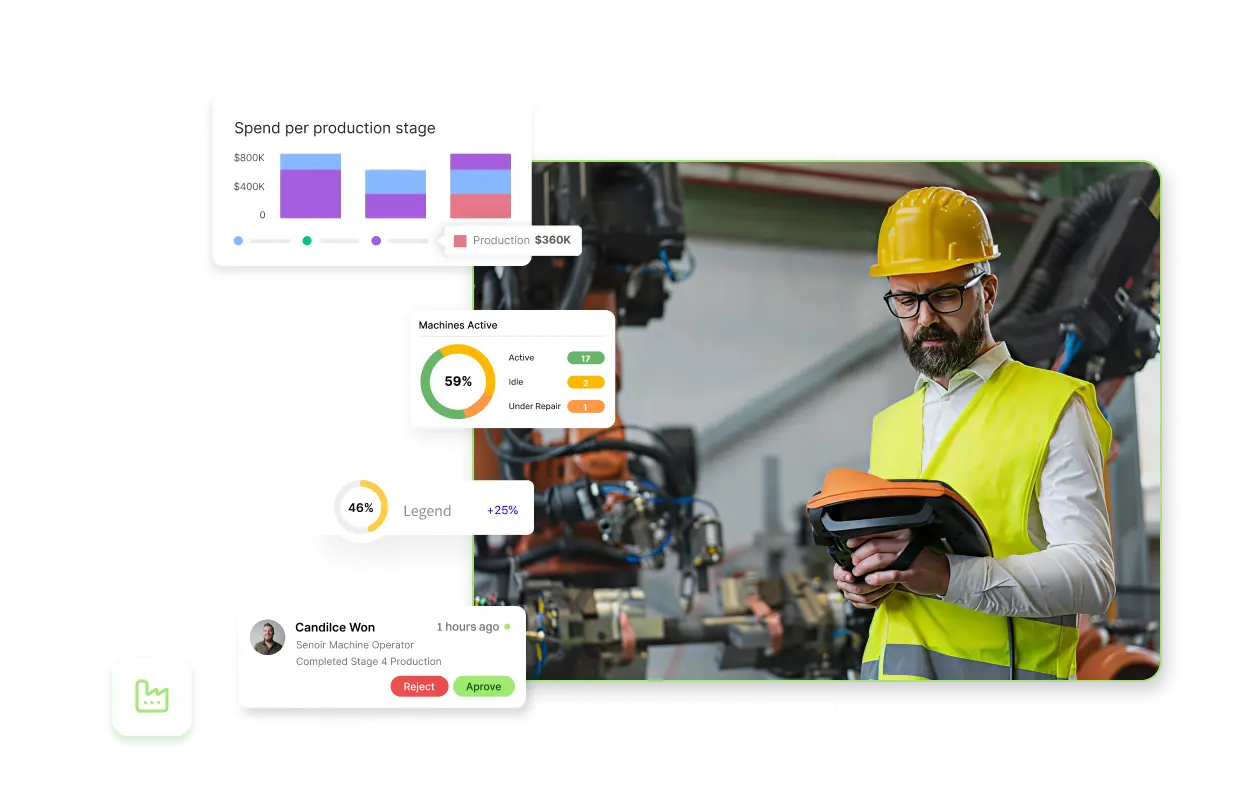The width and height of the screenshot is (1242, 806).
Task: Click the Idle count badge showing 2
Action: 585,382
